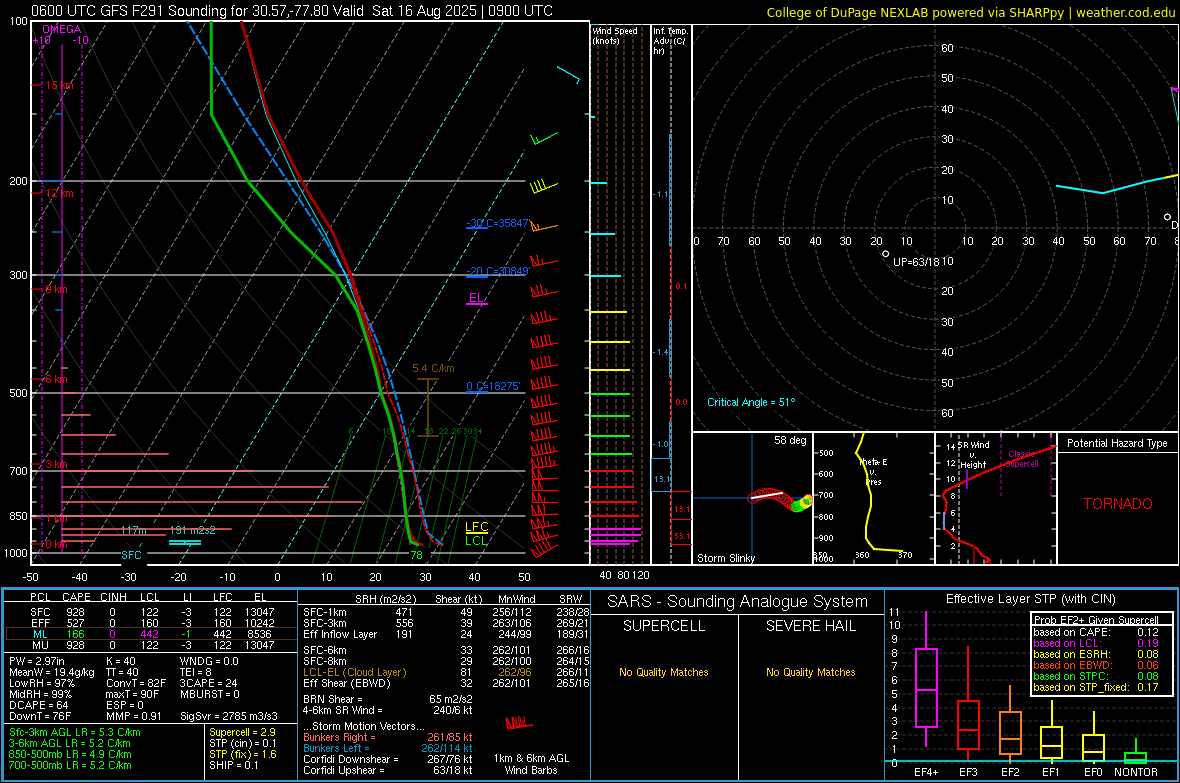Click No Quality Matches under SUPERCELL
The height and width of the screenshot is (783, 1180).
(664, 672)
